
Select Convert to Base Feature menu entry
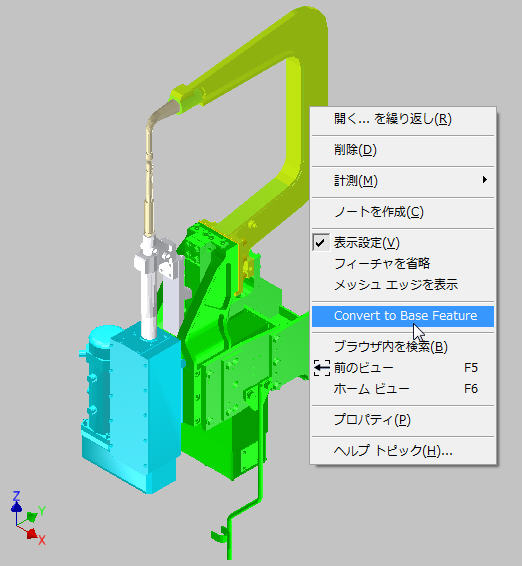(x=403, y=316)
